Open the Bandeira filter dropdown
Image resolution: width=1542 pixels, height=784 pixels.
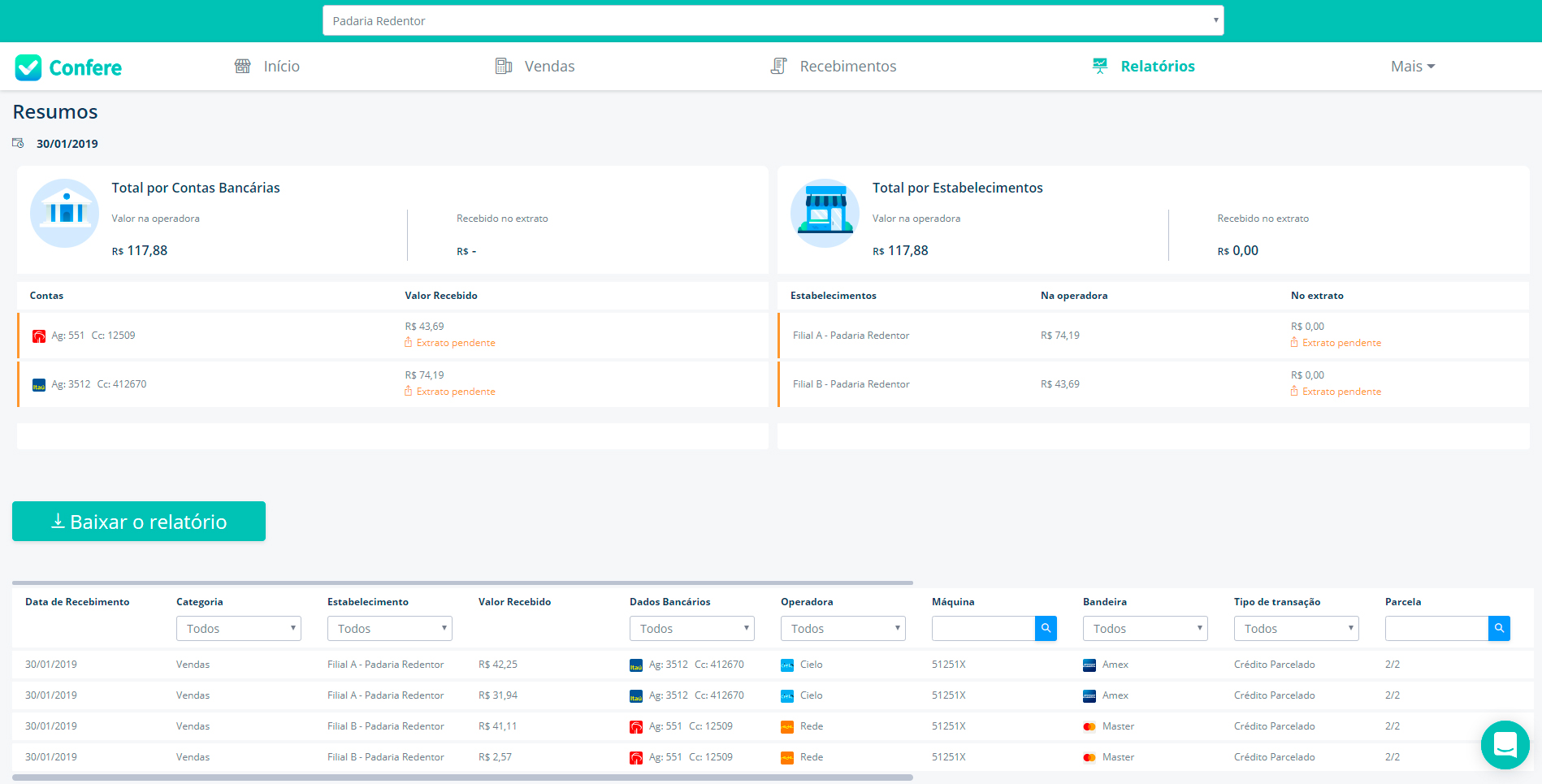pos(1145,629)
